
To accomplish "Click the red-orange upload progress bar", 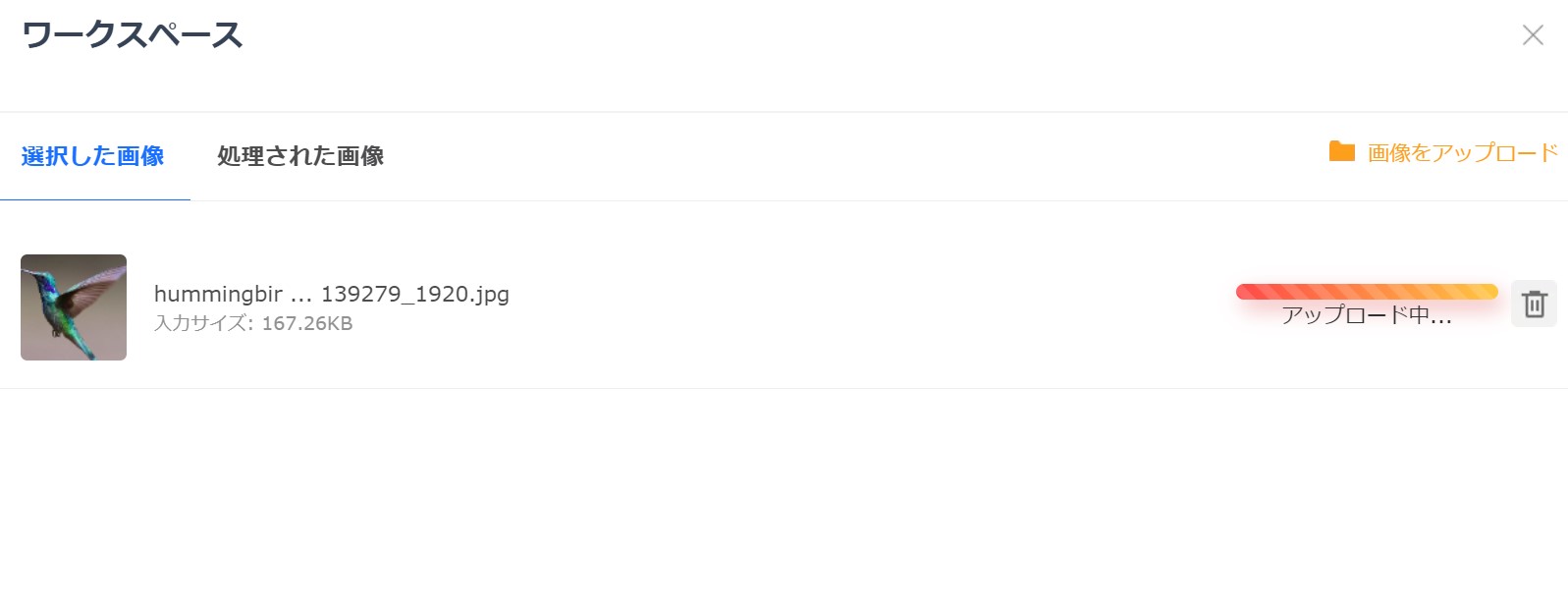I will pyautogui.click(x=1366, y=291).
